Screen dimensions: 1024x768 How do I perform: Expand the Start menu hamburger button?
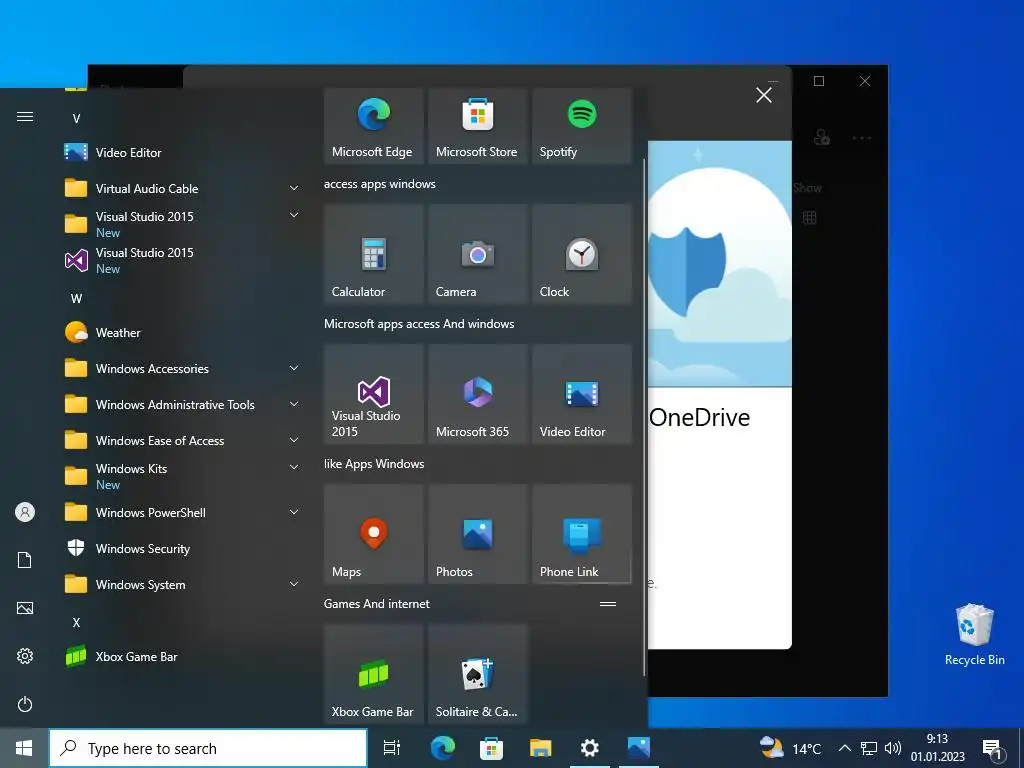click(25, 117)
